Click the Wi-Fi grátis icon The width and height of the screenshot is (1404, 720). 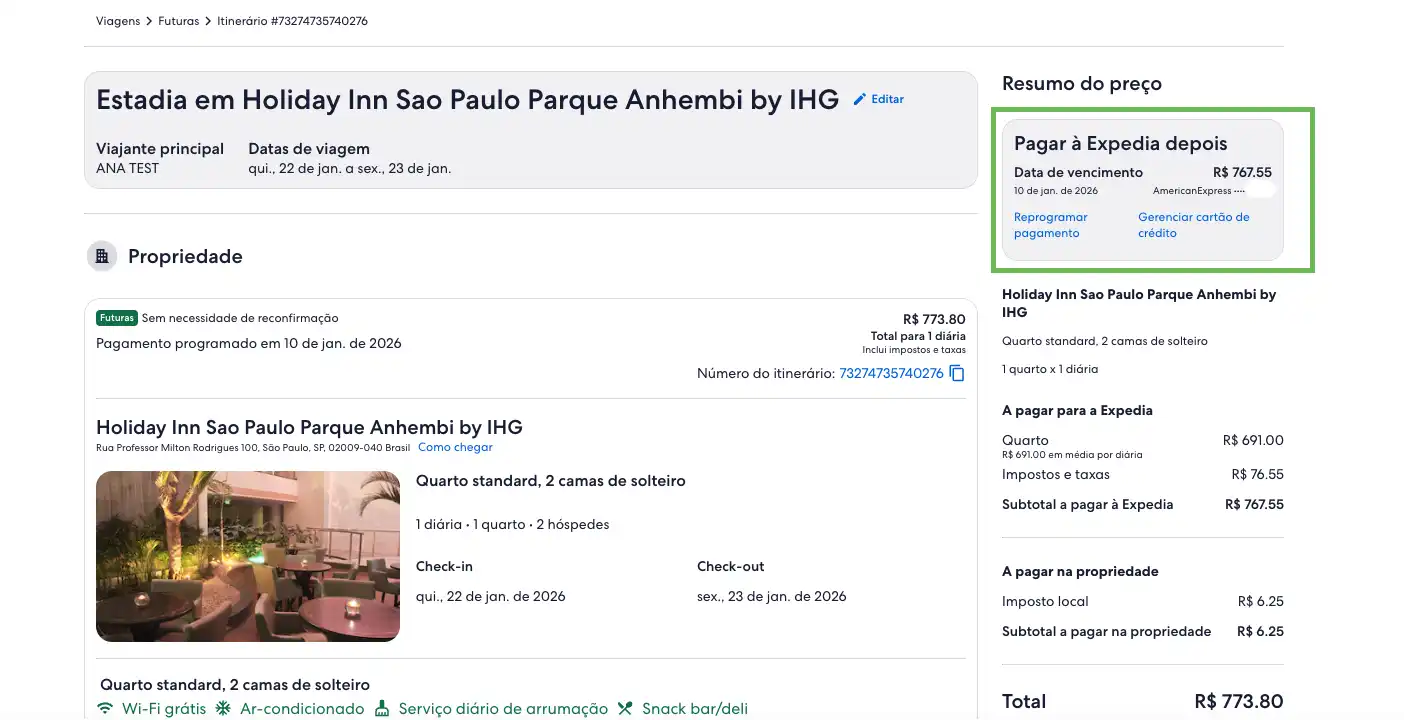pos(107,708)
